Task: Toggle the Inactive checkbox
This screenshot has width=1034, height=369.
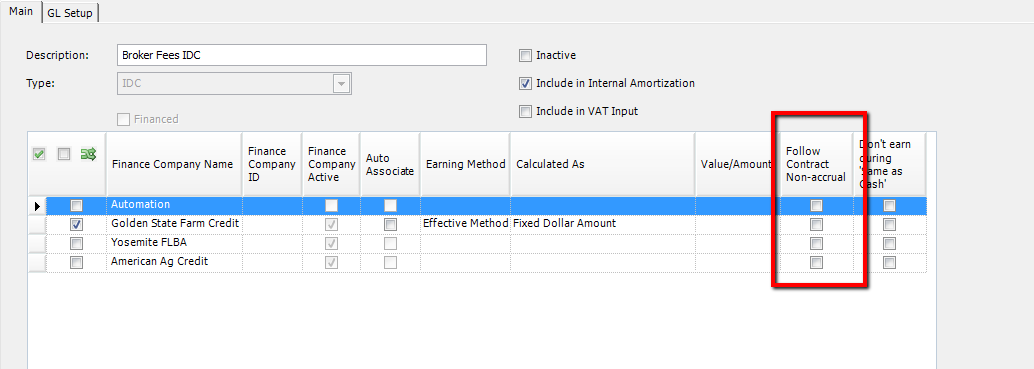Action: (526, 56)
